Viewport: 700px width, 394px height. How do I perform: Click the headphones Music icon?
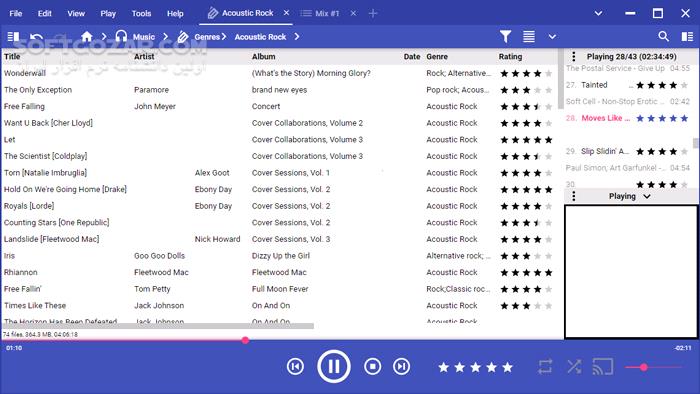[121, 37]
